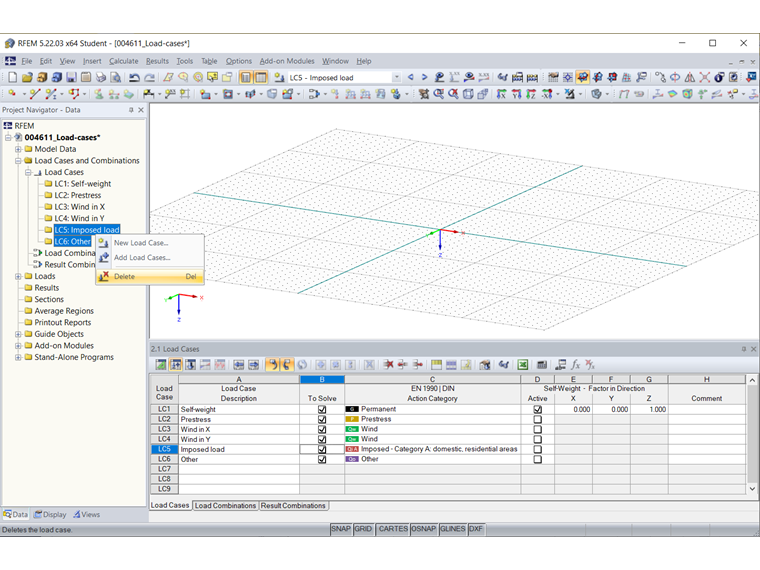Click the table navigate right arrow icon
The image size is (760, 570).
pos(253,364)
